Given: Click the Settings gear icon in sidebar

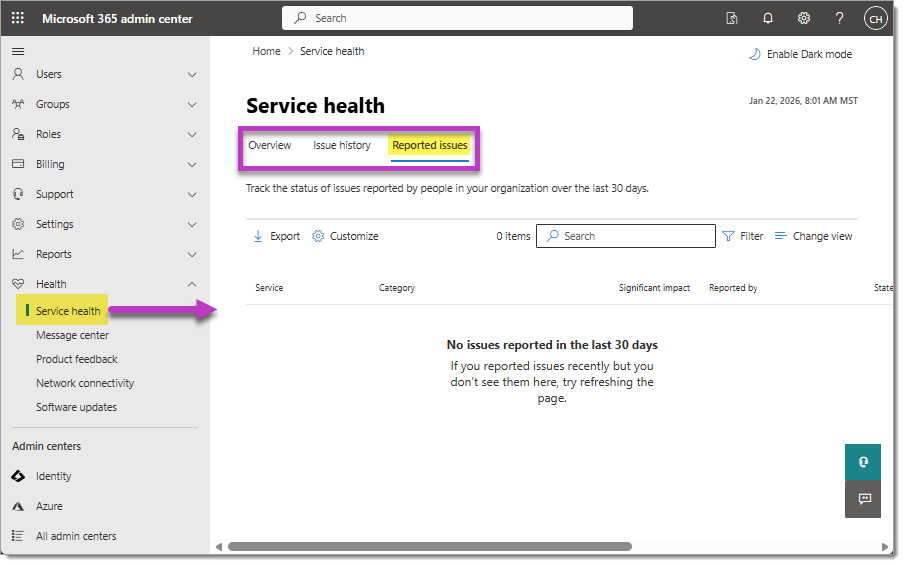Looking at the screenshot, I should (18, 224).
